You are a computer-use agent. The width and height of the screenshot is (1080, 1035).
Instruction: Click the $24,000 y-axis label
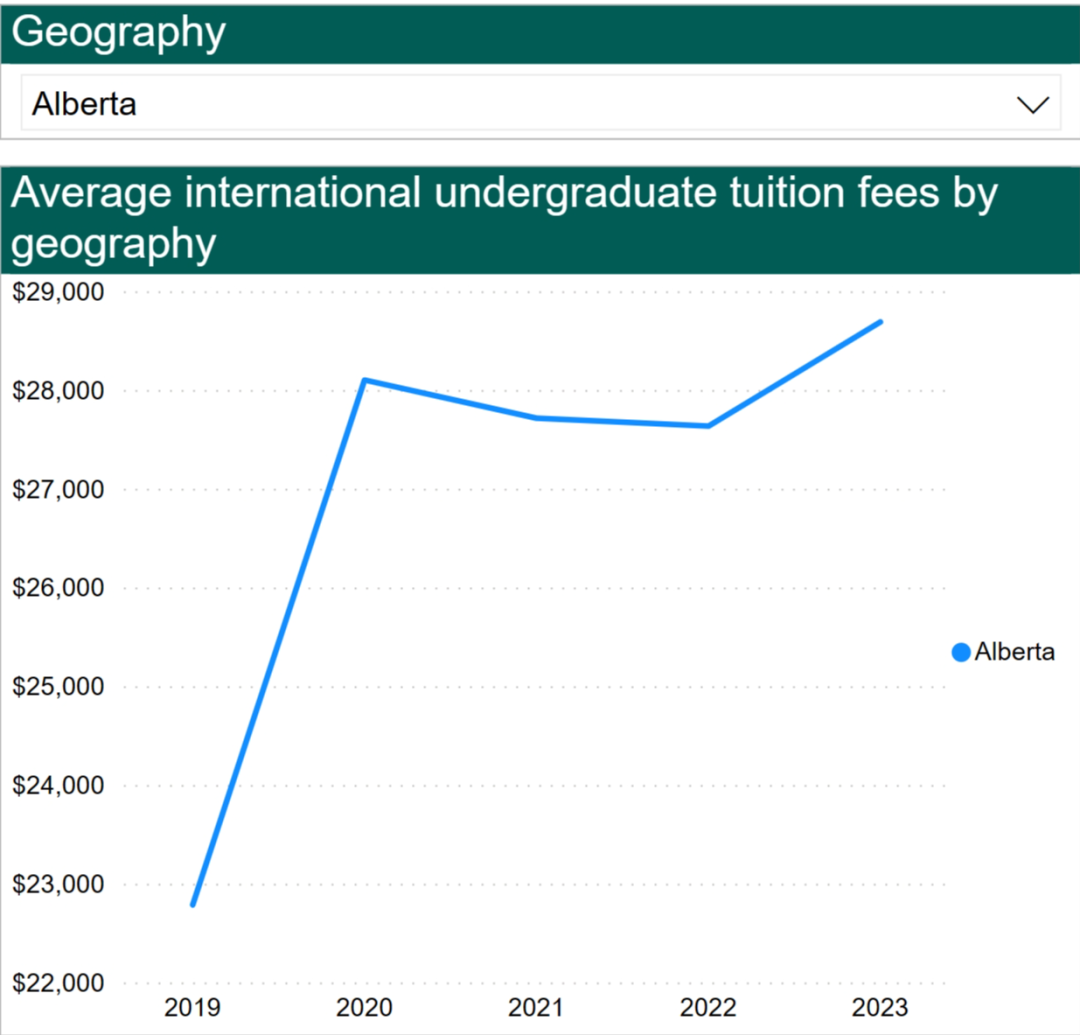coord(59,786)
